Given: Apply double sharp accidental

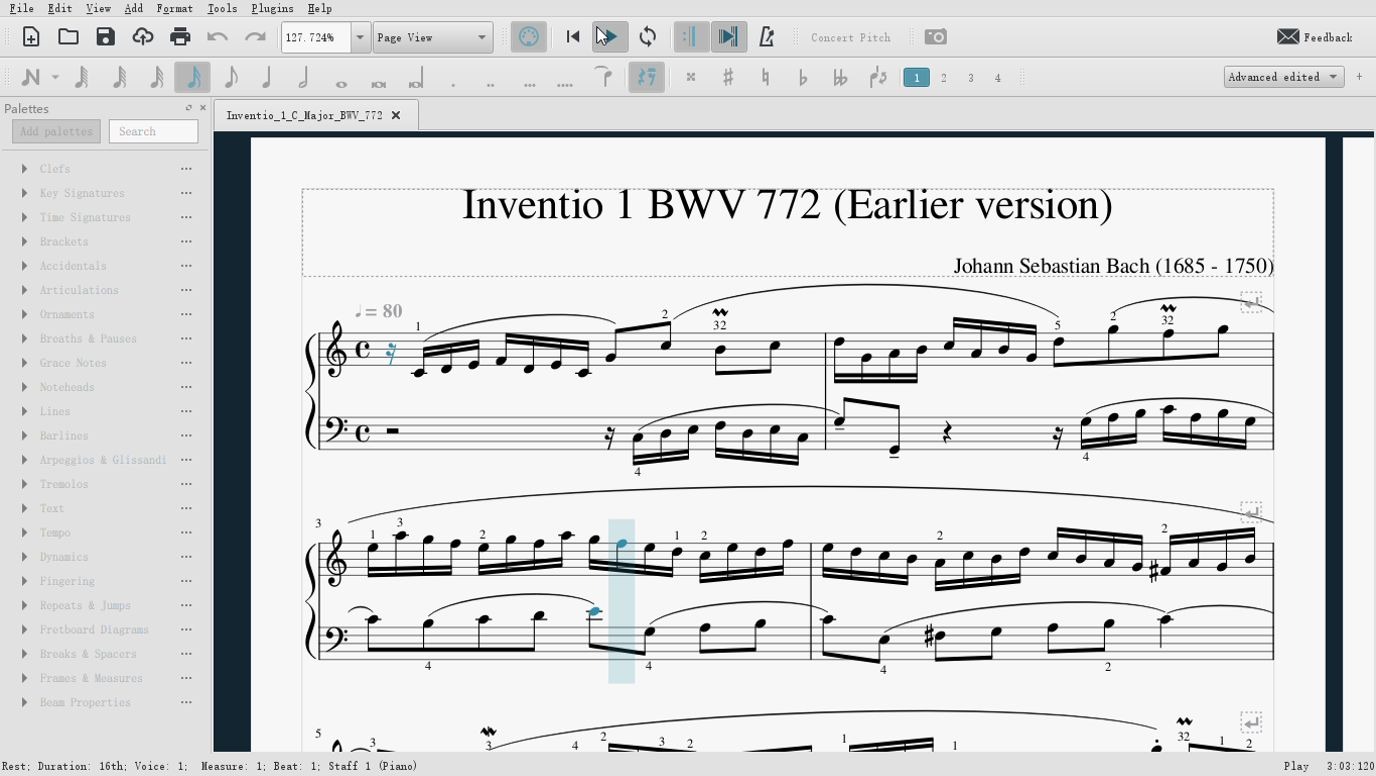Looking at the screenshot, I should pos(691,77).
